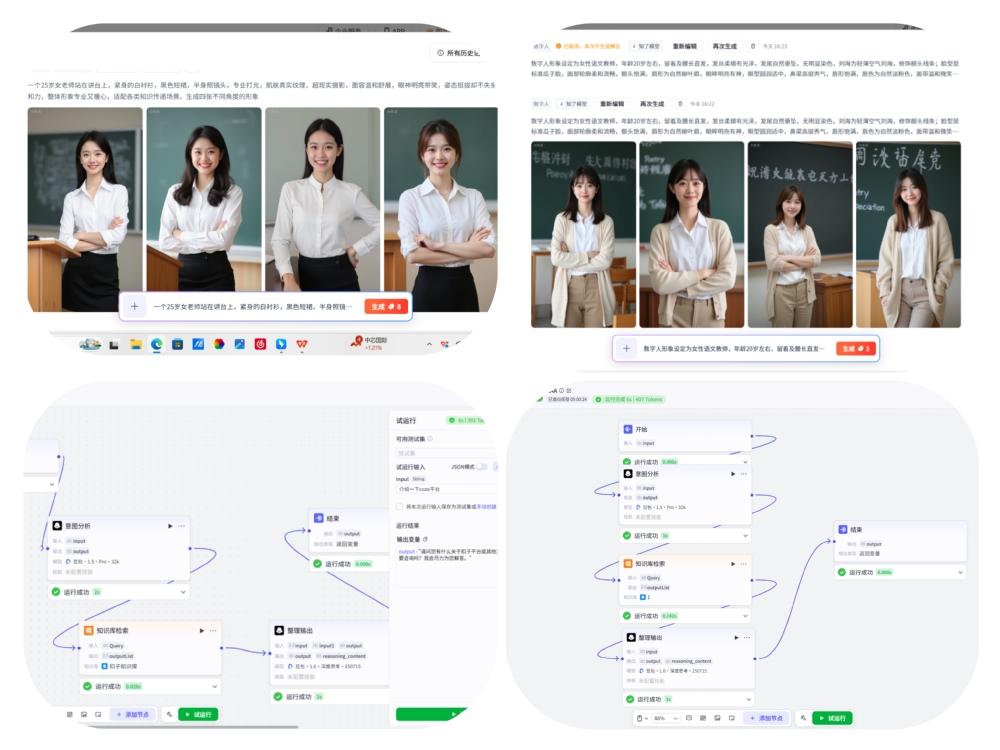Open WPS from the Windows taskbar
This screenshot has height=750, width=1000.
pos(302,344)
